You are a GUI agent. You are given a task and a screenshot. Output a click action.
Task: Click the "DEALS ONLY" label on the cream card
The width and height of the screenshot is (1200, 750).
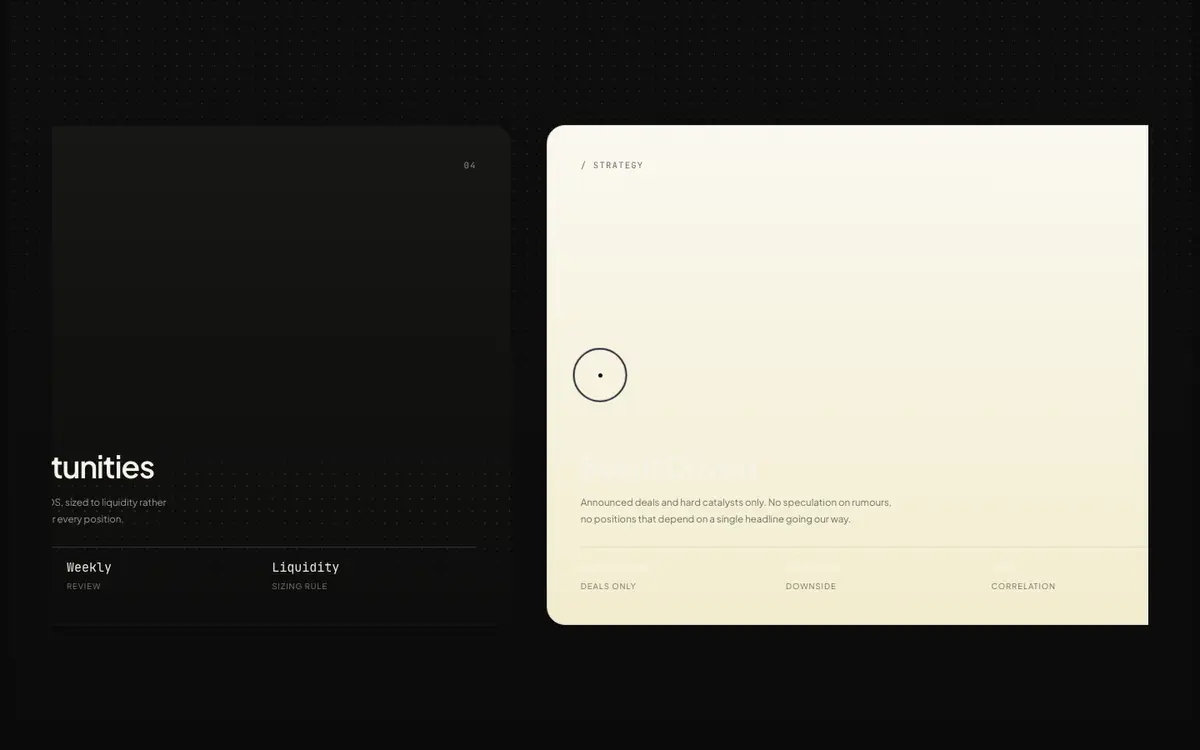tap(608, 586)
